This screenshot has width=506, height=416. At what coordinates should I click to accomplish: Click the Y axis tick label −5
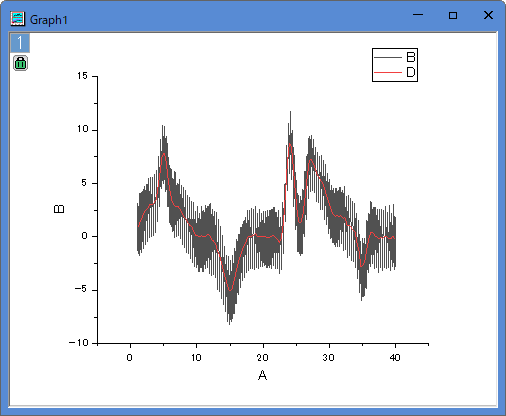81,289
